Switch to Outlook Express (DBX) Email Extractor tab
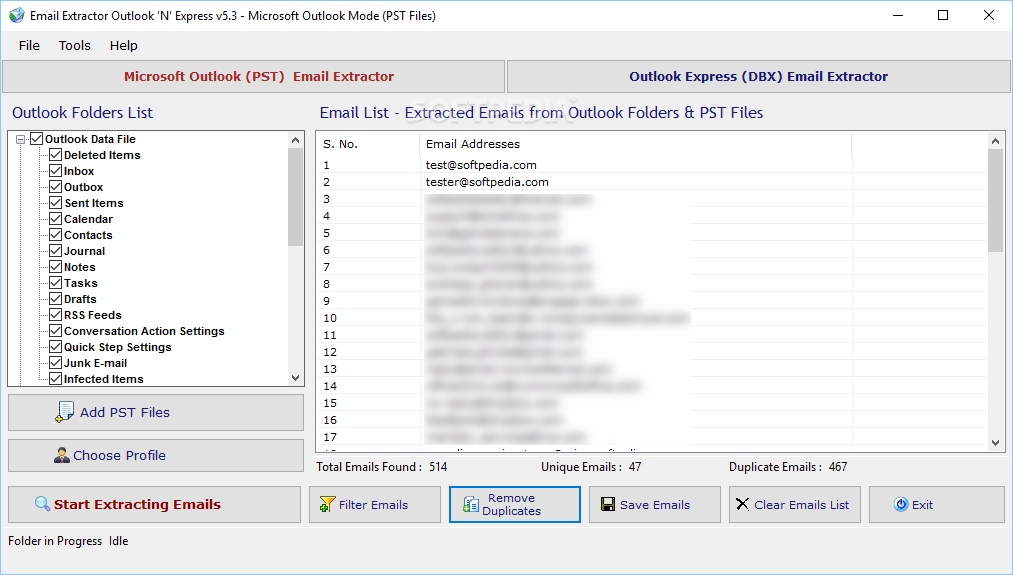The height and width of the screenshot is (575, 1013). [758, 77]
